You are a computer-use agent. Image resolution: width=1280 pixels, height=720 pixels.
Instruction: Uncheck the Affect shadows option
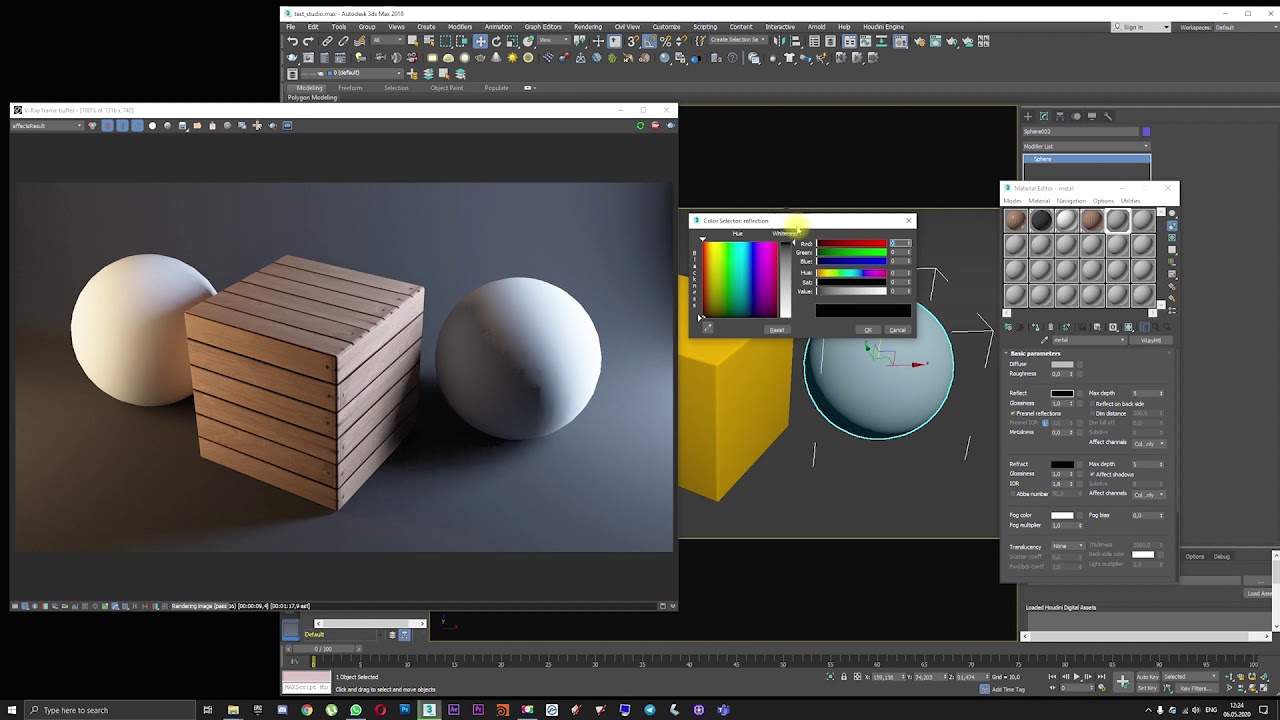click(x=1092, y=474)
